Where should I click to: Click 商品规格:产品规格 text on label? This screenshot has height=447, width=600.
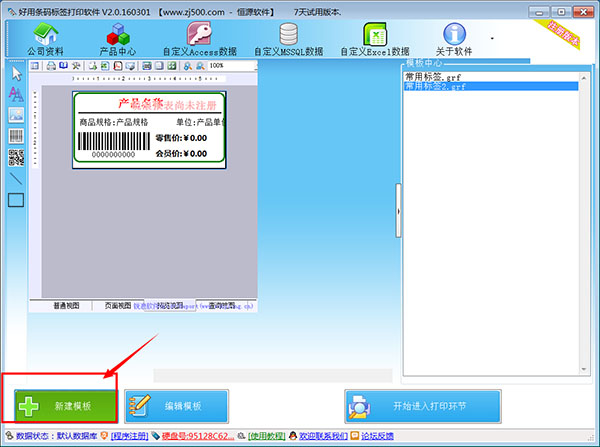[113, 122]
